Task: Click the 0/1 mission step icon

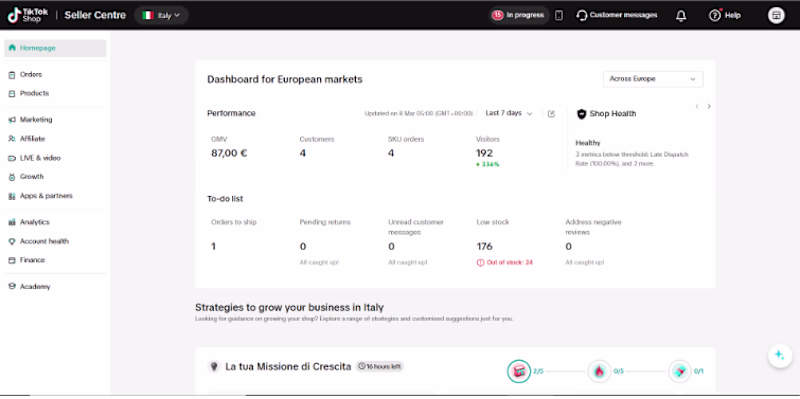Action: pos(680,371)
